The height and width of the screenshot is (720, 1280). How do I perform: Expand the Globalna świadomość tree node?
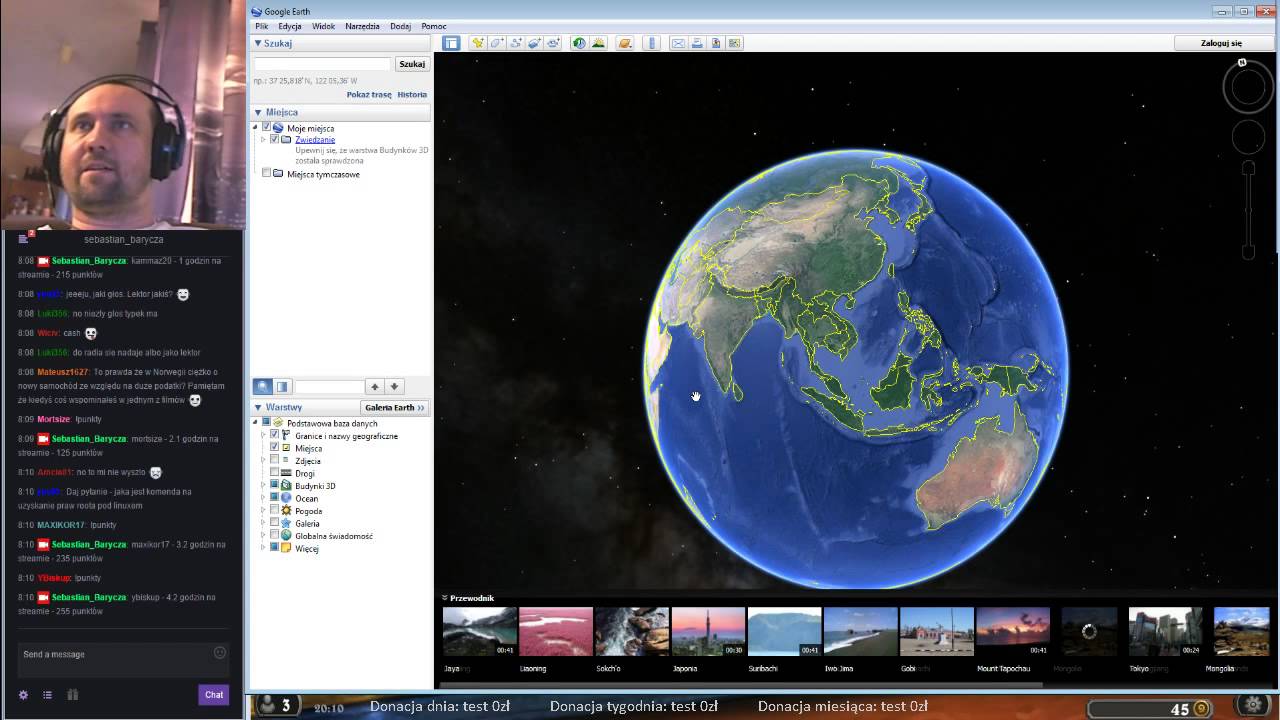coord(263,535)
